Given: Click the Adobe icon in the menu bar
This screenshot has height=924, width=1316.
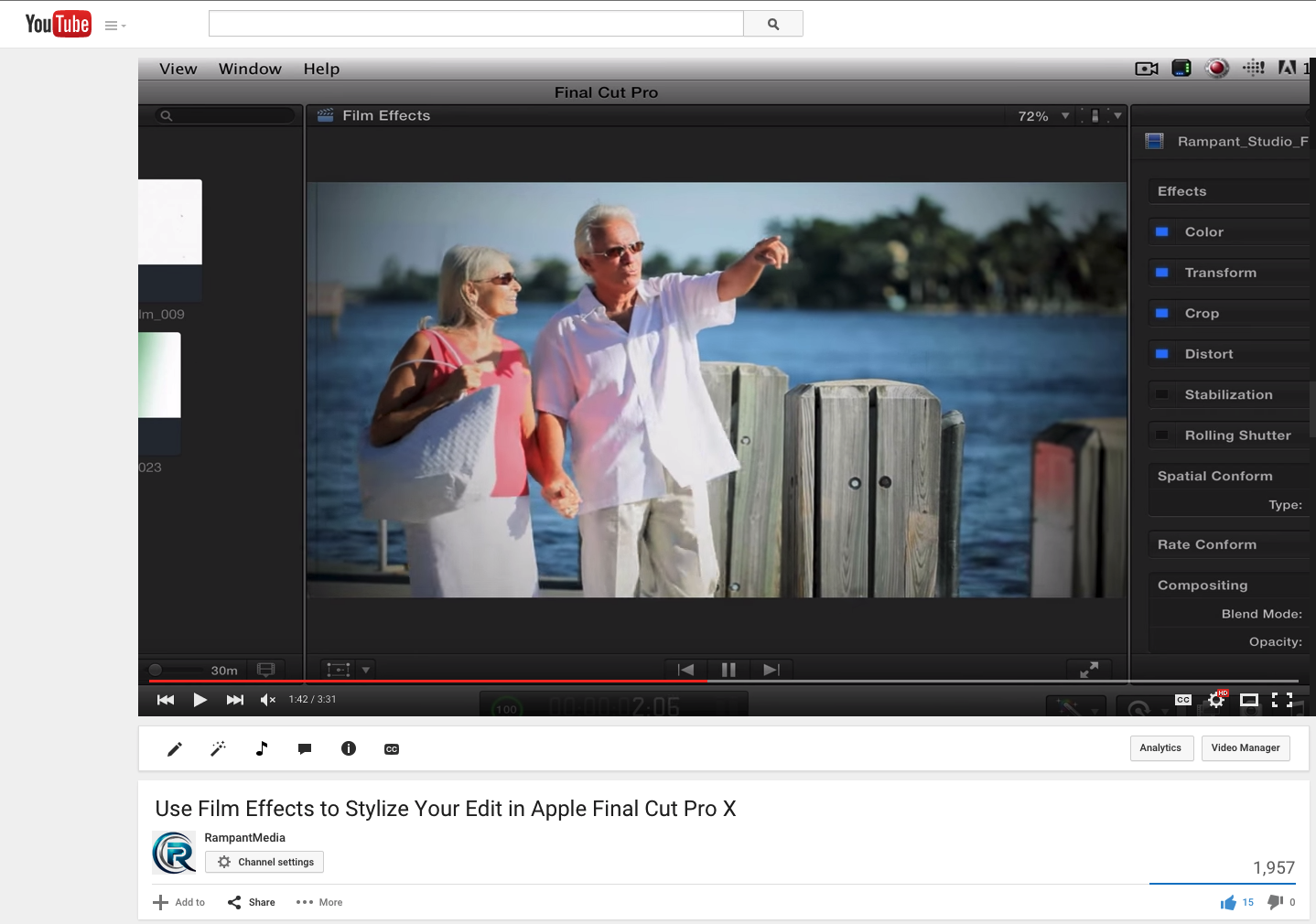Looking at the screenshot, I should tap(1287, 68).
